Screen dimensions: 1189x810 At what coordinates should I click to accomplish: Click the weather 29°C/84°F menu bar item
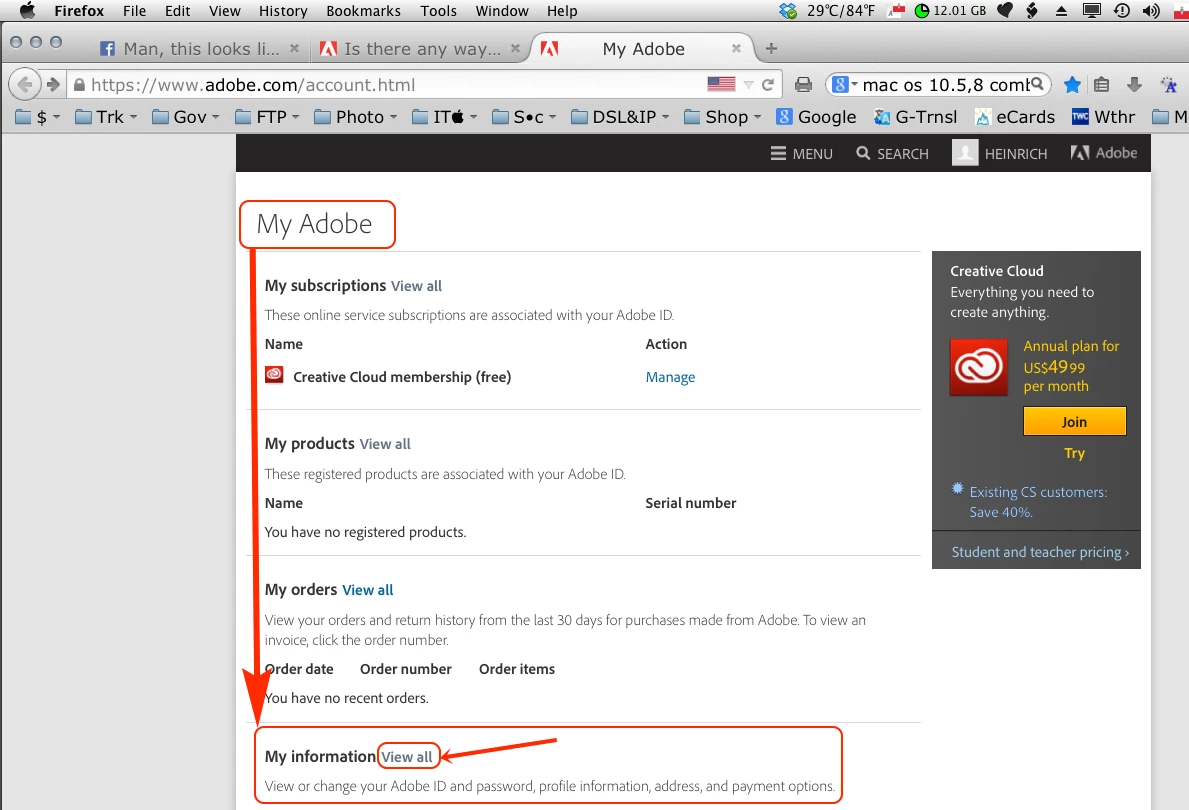click(x=839, y=11)
